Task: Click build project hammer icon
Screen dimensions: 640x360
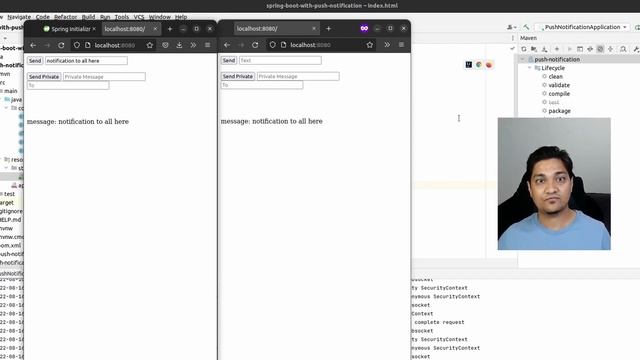Action: [526, 27]
